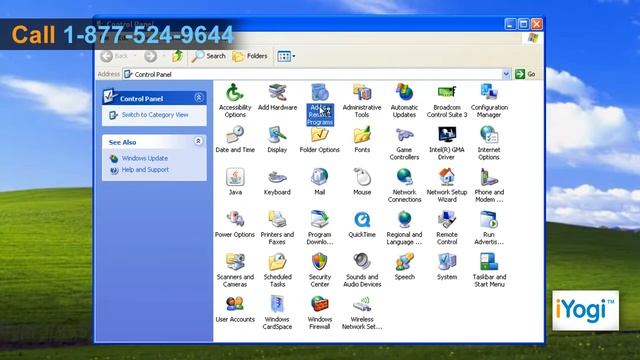640x360 pixels.
Task: Toggle the Folders toolbar button
Action: click(x=250, y=56)
